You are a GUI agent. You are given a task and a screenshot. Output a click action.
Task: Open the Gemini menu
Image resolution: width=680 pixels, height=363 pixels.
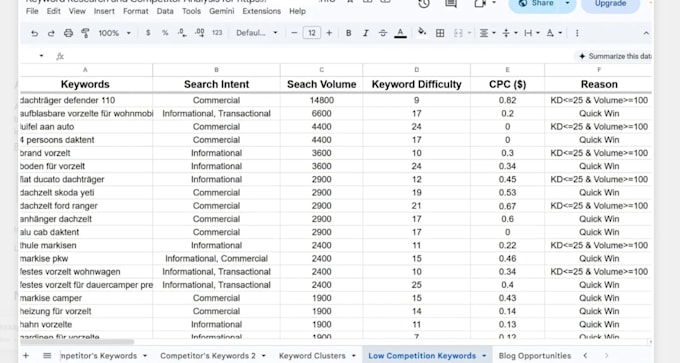221,11
